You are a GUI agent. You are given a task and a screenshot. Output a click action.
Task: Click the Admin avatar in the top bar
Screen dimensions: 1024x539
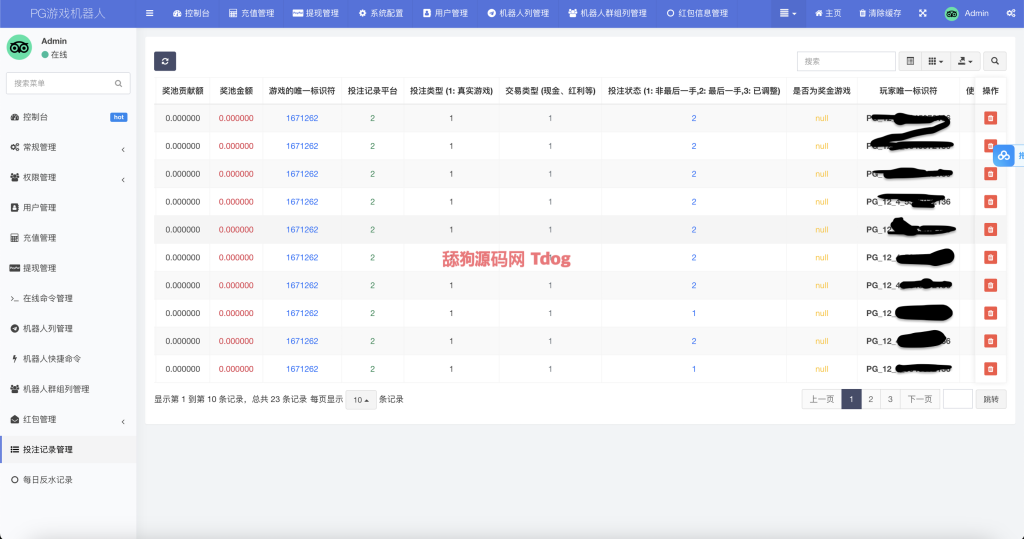point(951,14)
